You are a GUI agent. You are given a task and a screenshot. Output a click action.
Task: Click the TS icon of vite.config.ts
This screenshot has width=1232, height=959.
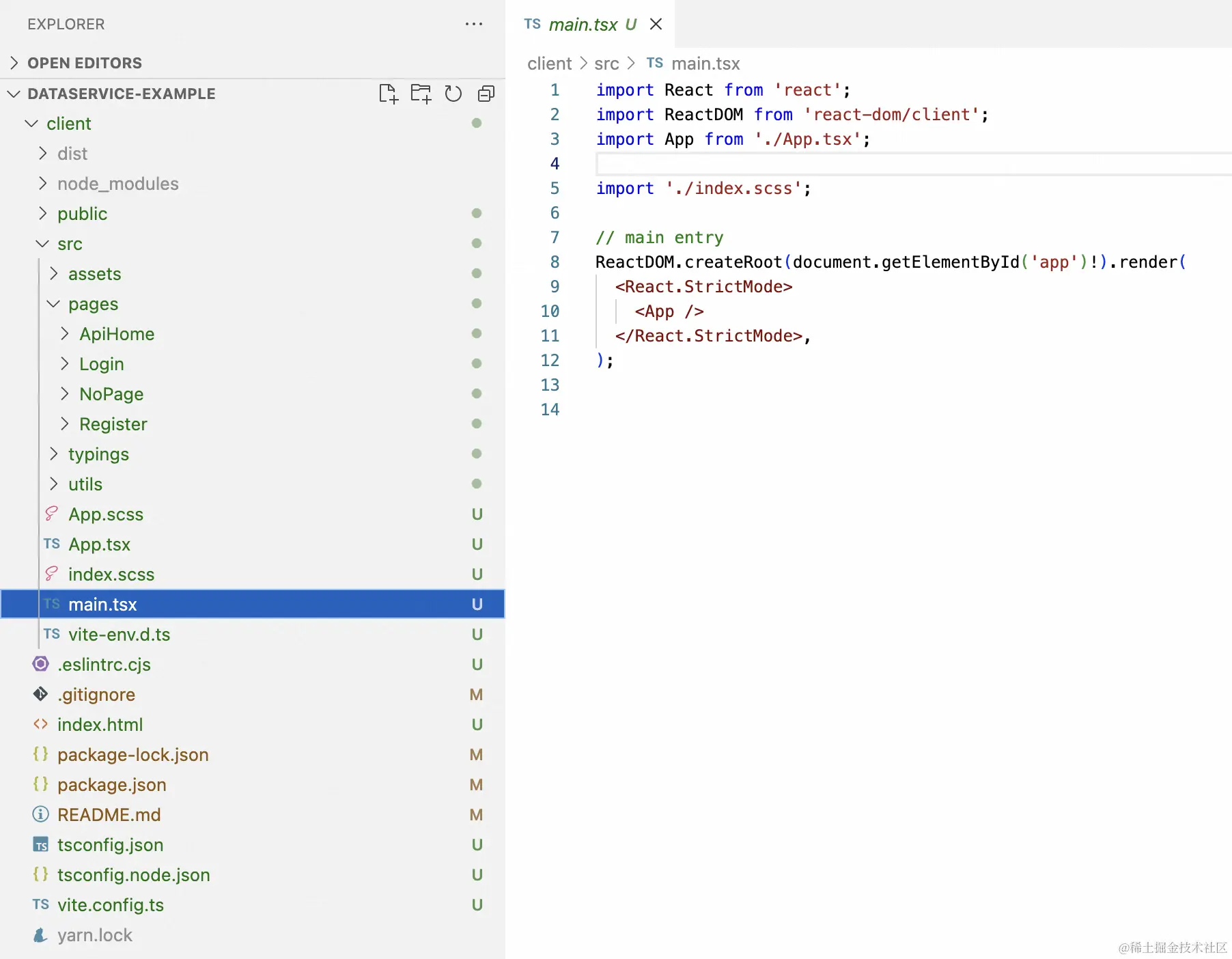click(41, 904)
